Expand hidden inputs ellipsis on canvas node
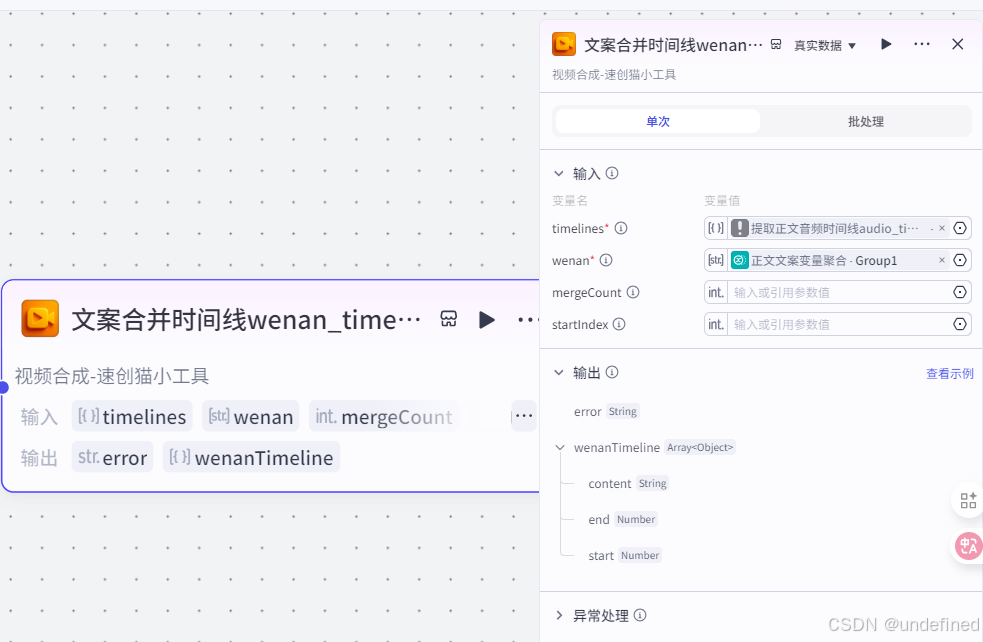The width and height of the screenshot is (983, 642). (x=523, y=416)
